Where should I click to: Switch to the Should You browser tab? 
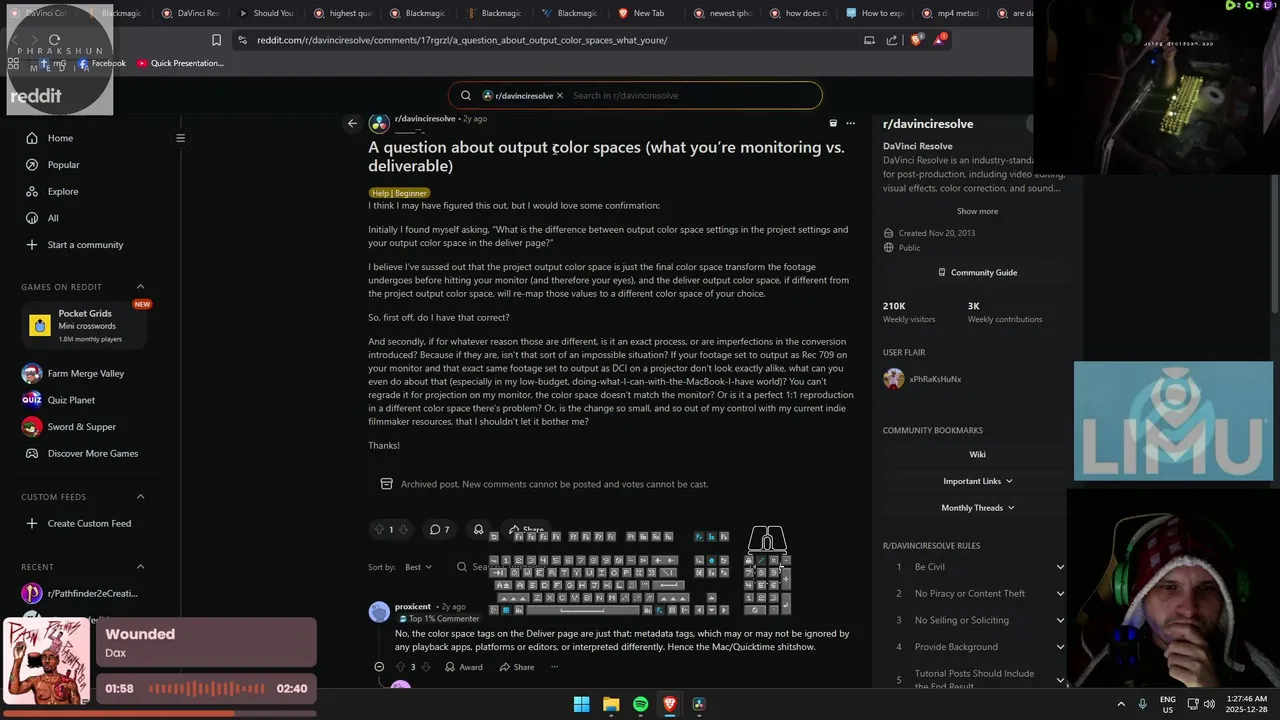pos(267,13)
